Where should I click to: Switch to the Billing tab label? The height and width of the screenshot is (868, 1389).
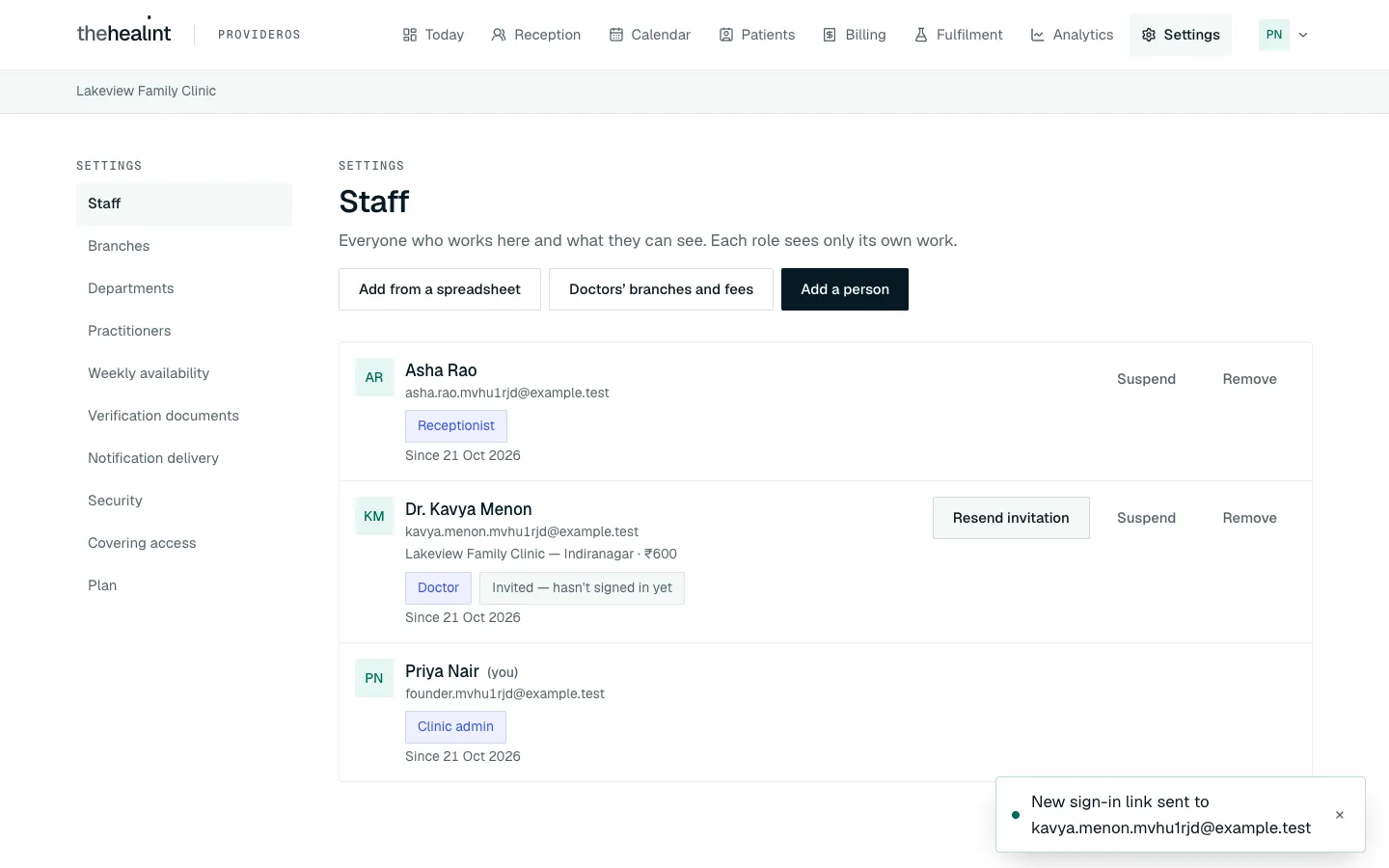click(865, 35)
